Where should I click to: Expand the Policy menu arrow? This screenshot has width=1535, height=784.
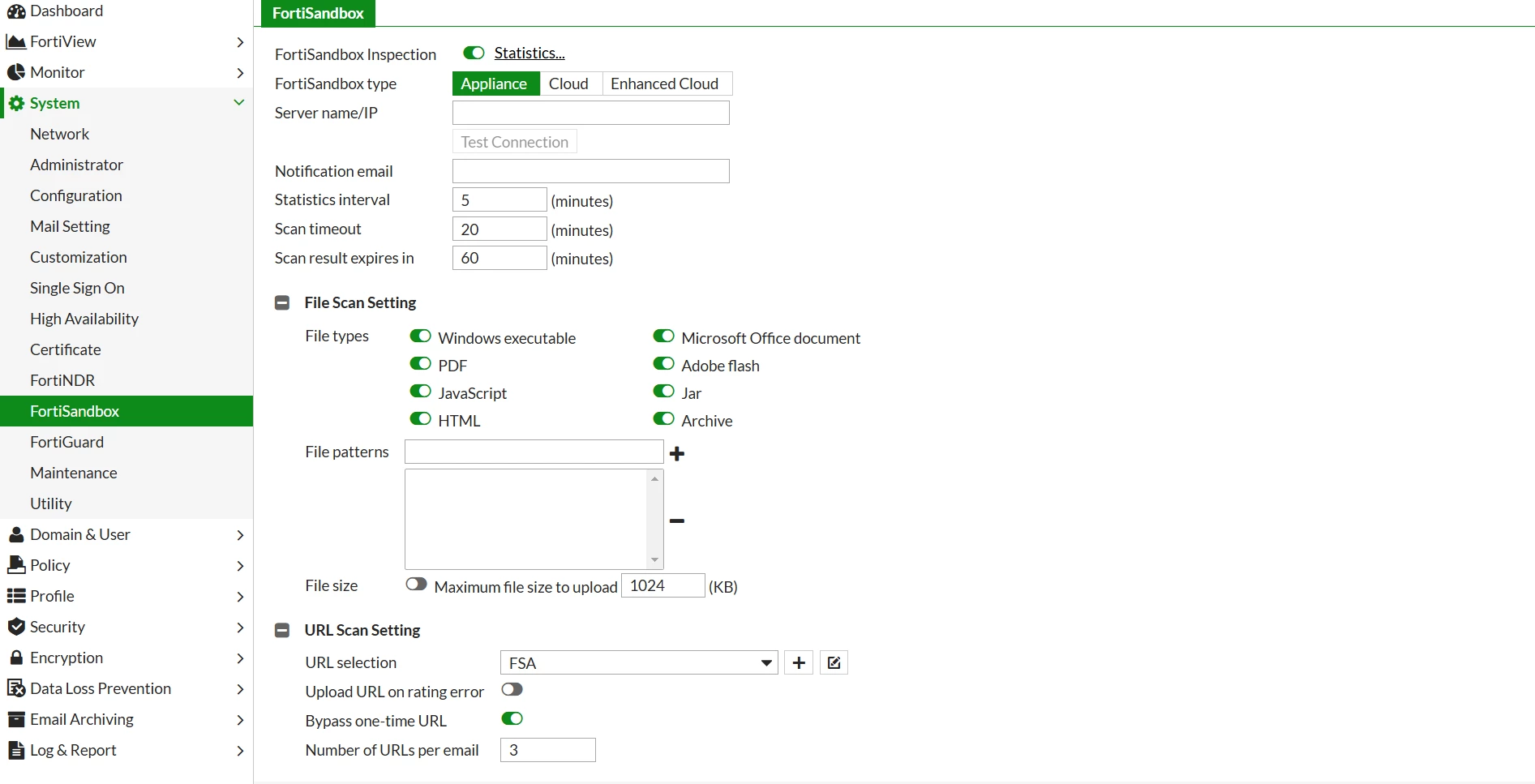point(240,565)
